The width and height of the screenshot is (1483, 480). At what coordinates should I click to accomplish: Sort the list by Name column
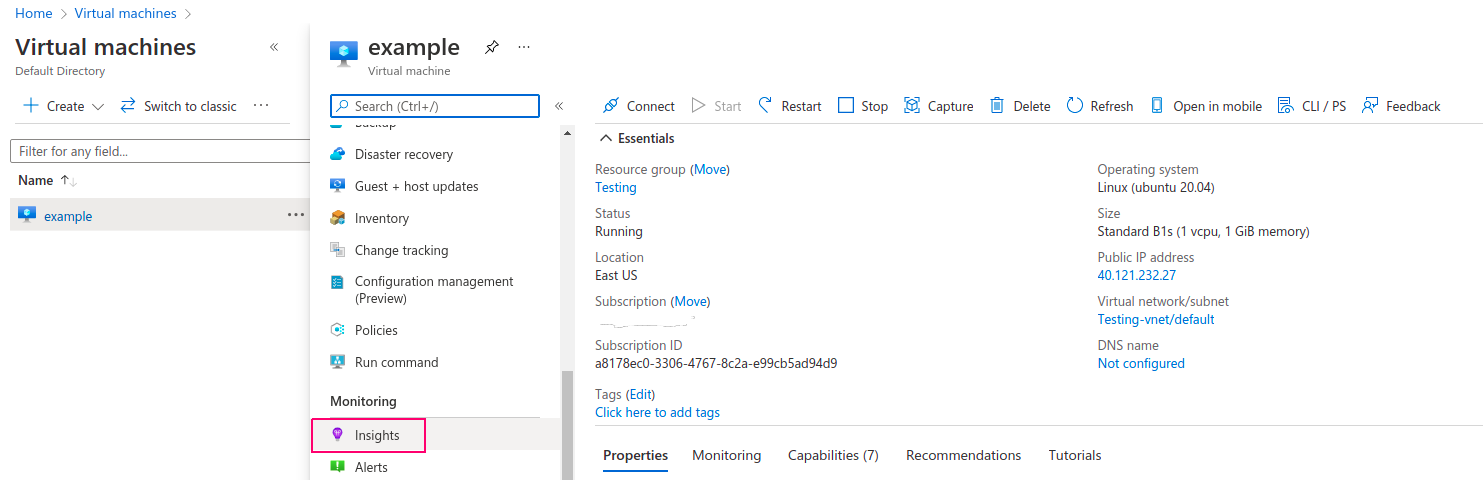[x=47, y=180]
